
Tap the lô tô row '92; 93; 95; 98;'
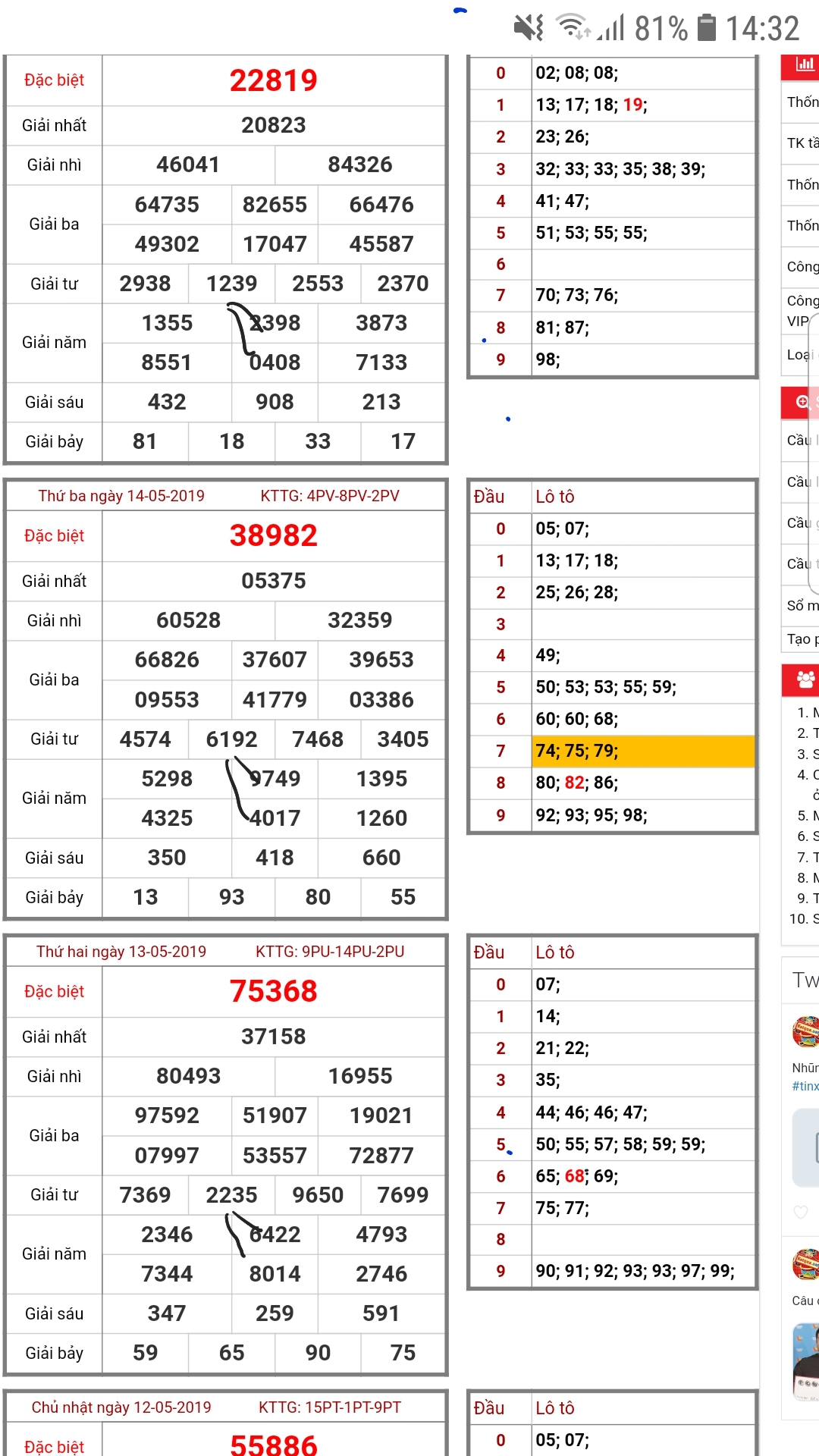click(643, 815)
